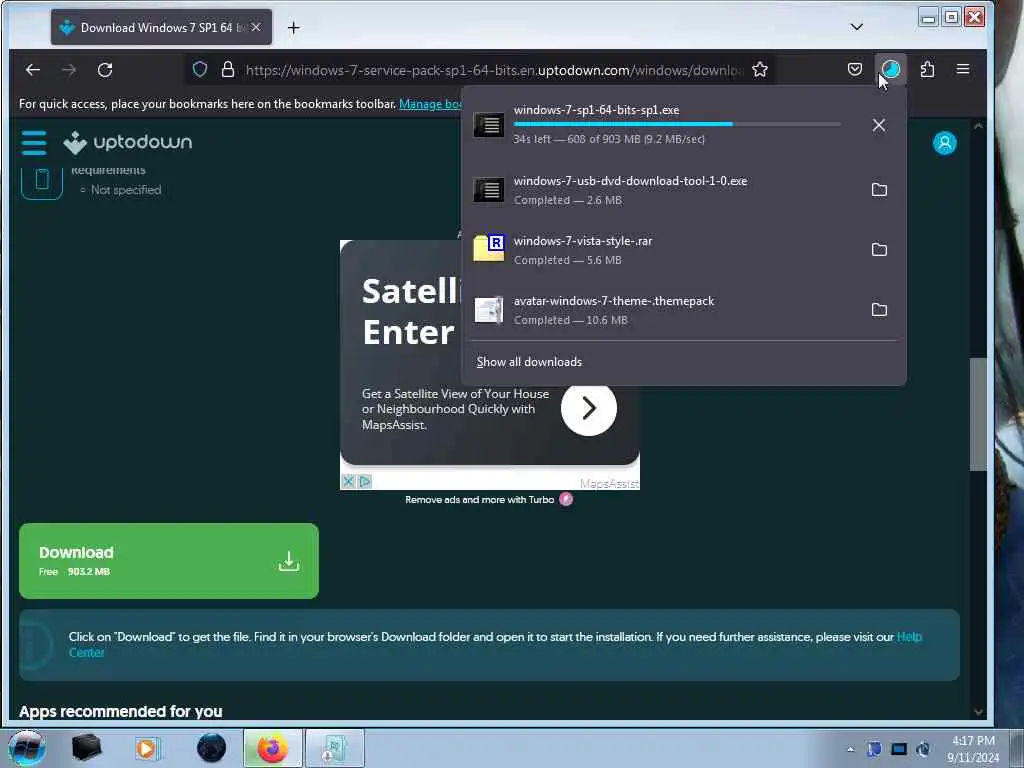Select the Download Windows 7 SP1 tab
The width and height of the screenshot is (1024, 768).
[x=161, y=27]
